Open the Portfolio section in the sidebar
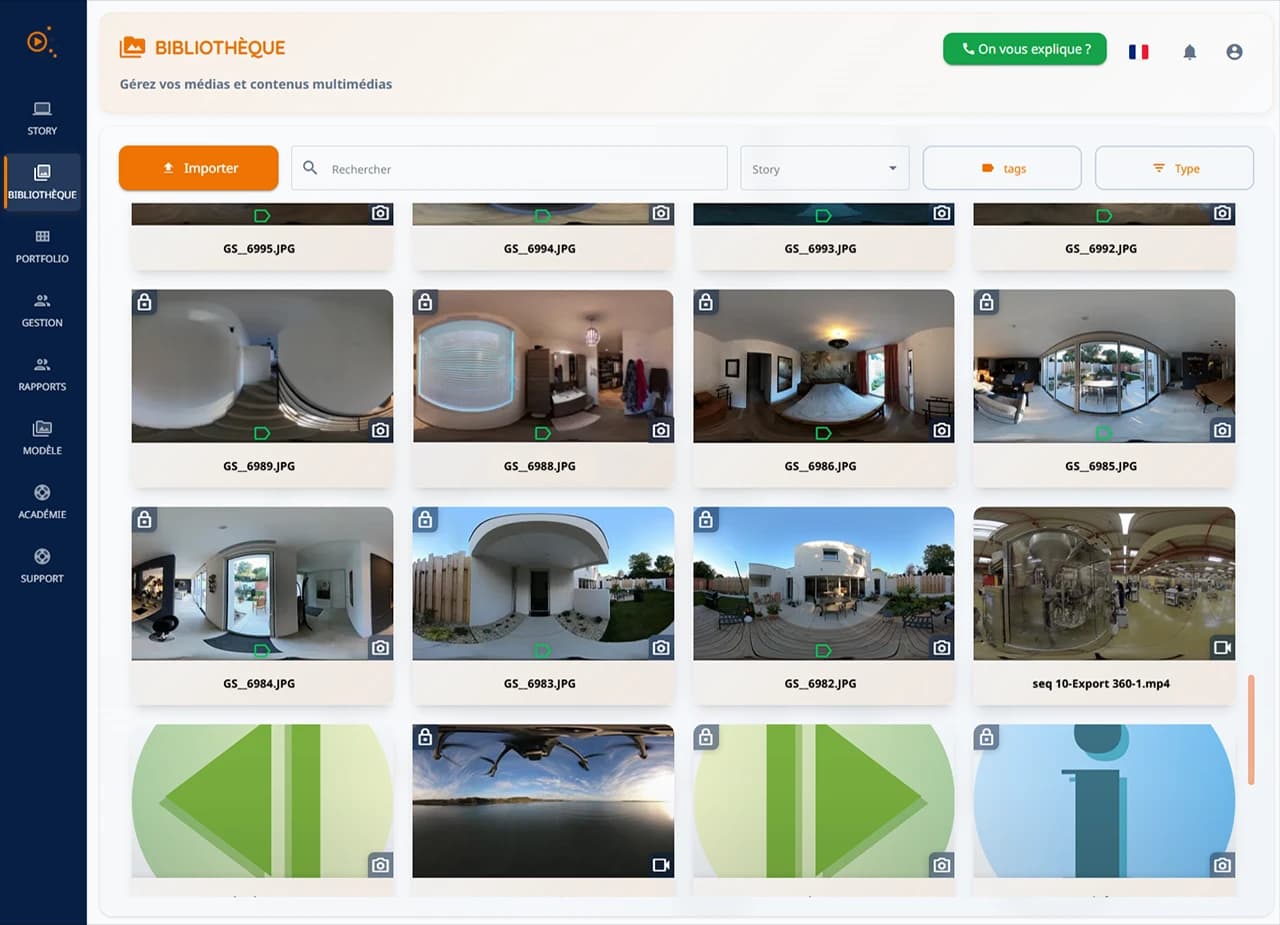 coord(41,246)
